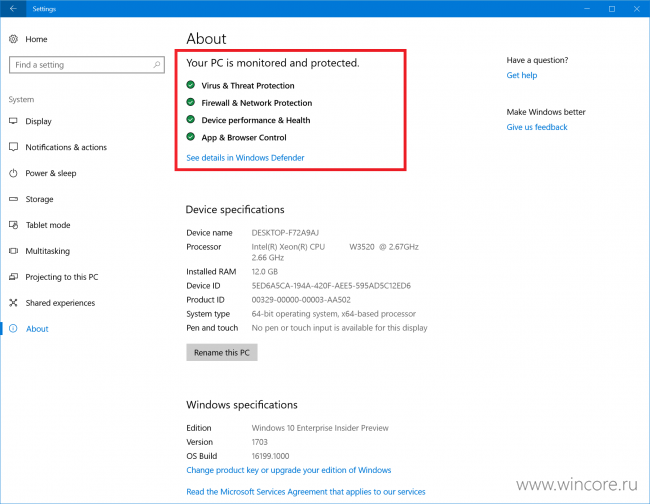The image size is (650, 504).
Task: Click the Device ID value
Action: [x=331, y=286]
